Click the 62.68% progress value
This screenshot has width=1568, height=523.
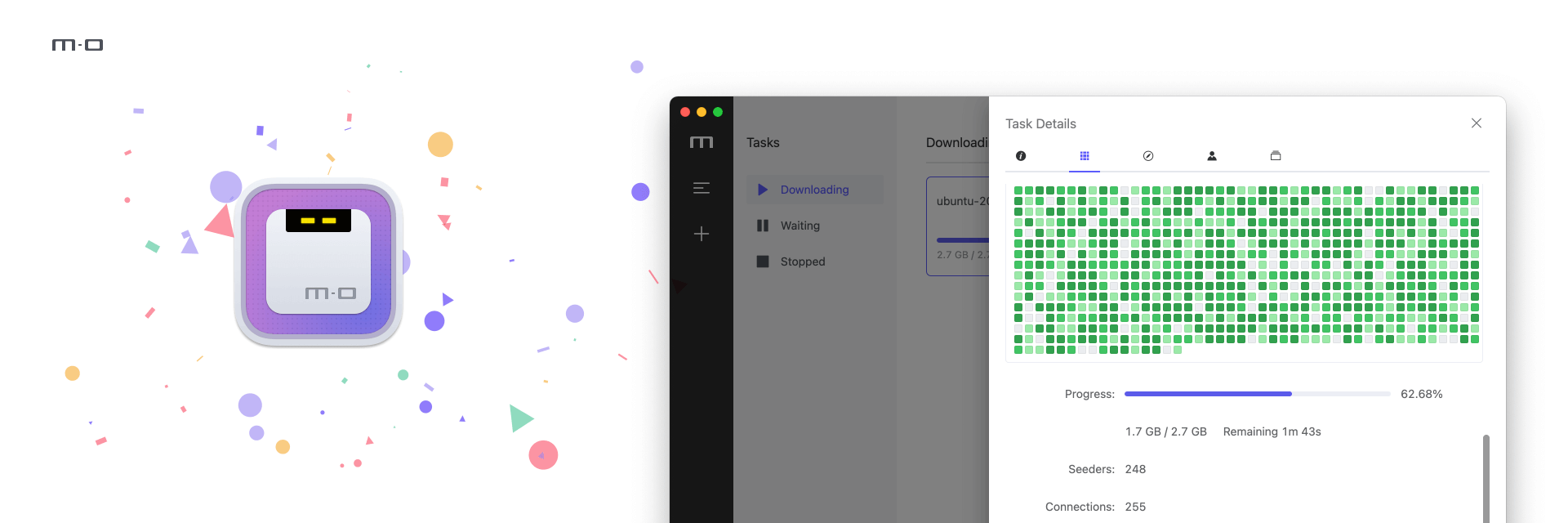pos(1422,394)
